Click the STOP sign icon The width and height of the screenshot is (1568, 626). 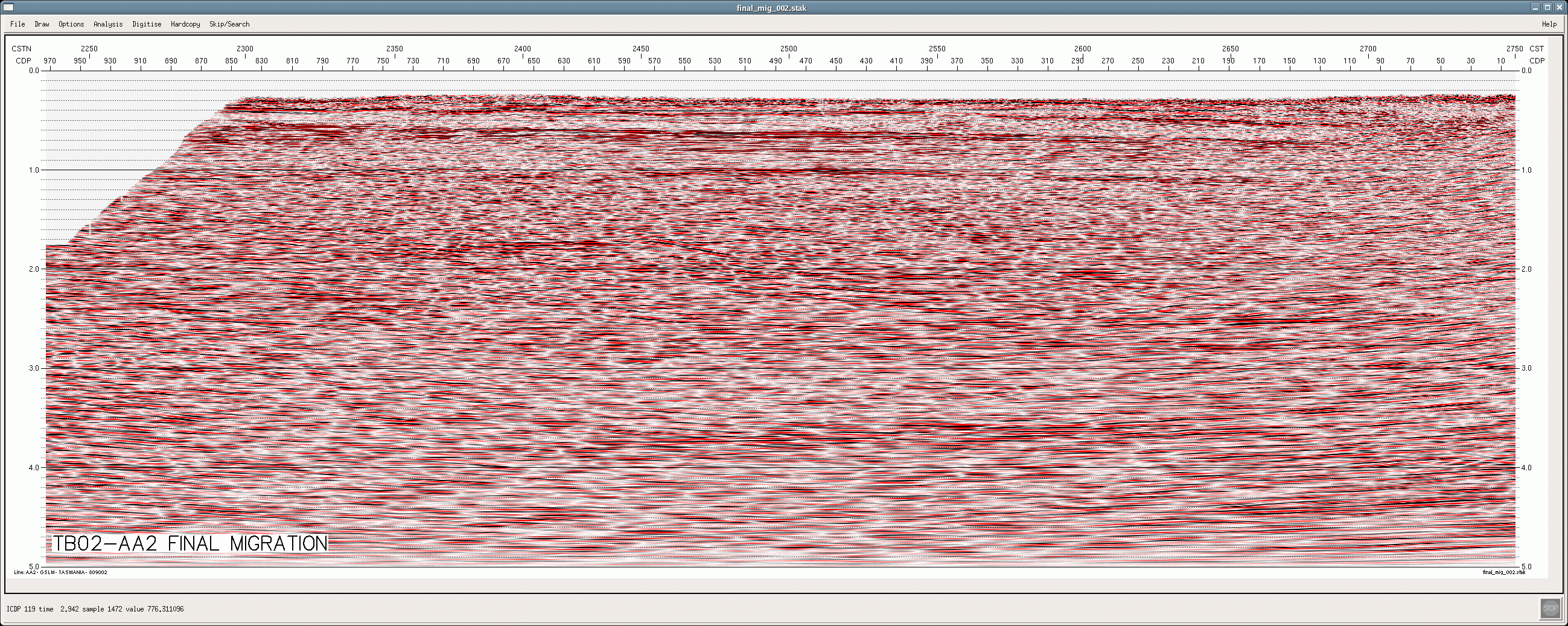click(1550, 608)
